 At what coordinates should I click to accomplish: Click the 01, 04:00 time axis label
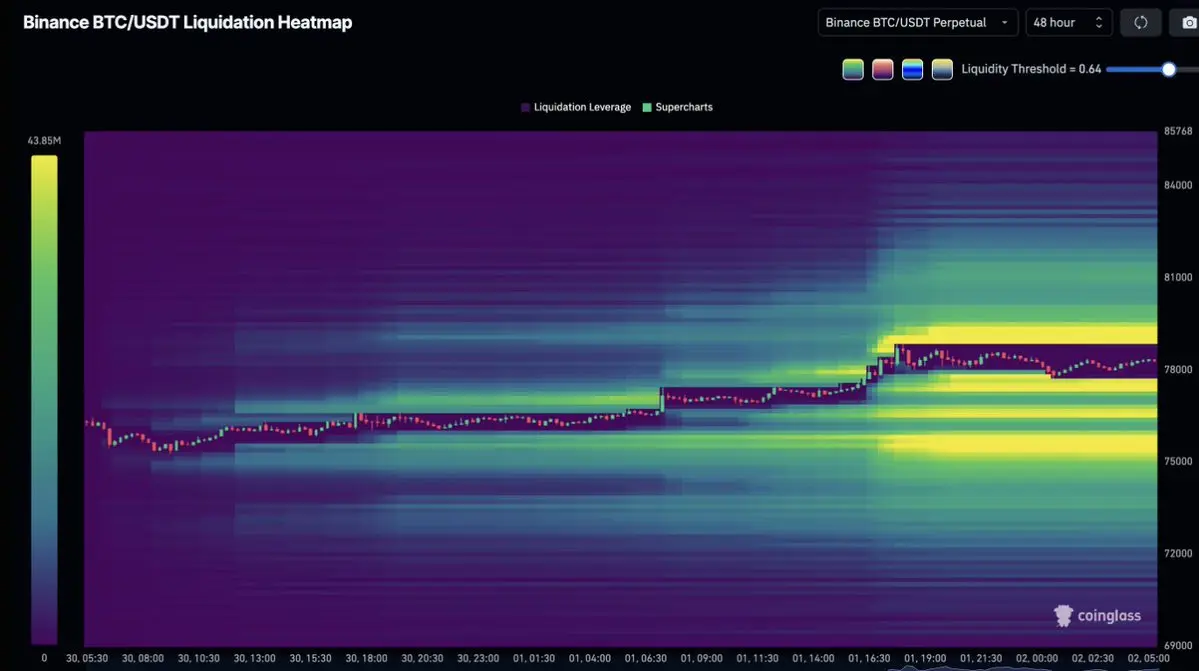590,658
